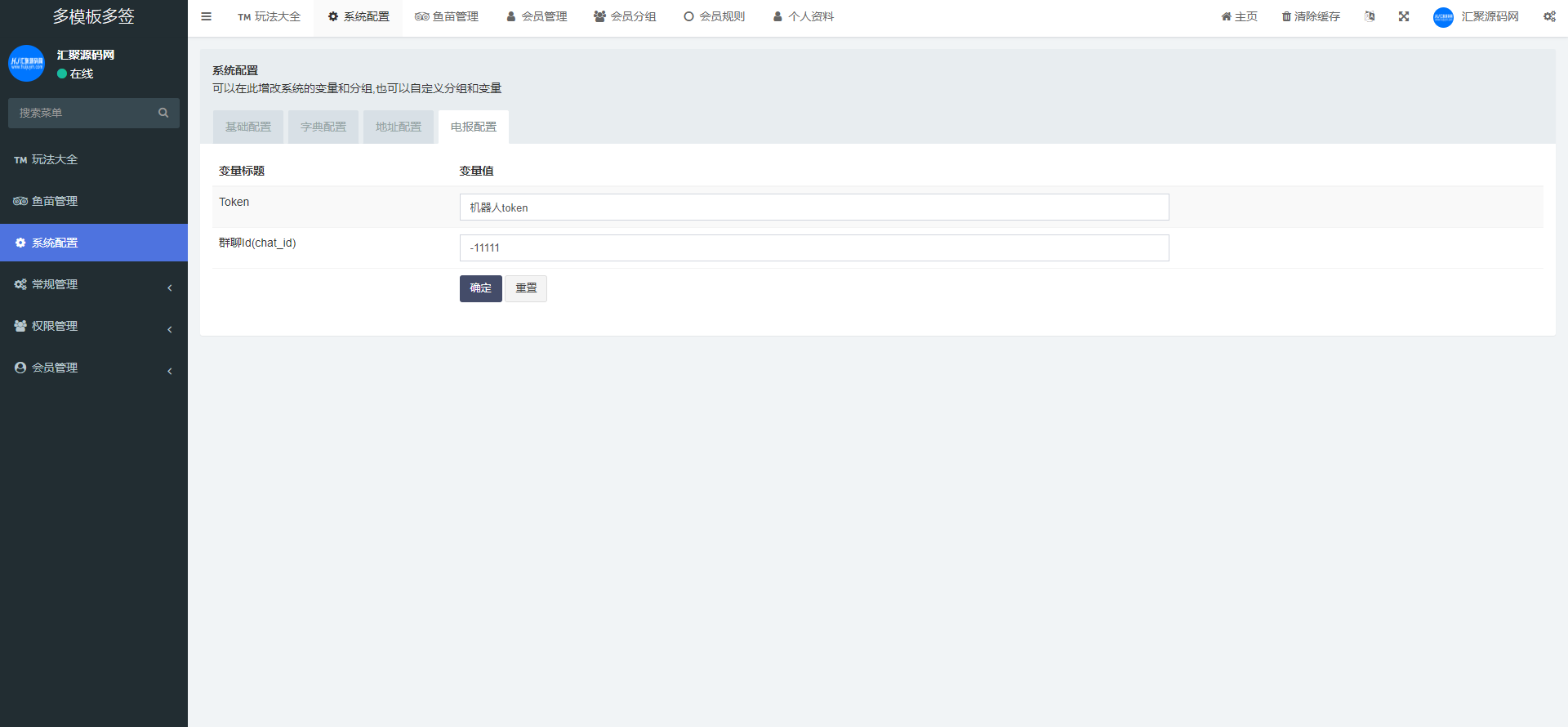Open the 会员管理 top navigation tab
This screenshot has height=727, width=1568.
click(537, 17)
